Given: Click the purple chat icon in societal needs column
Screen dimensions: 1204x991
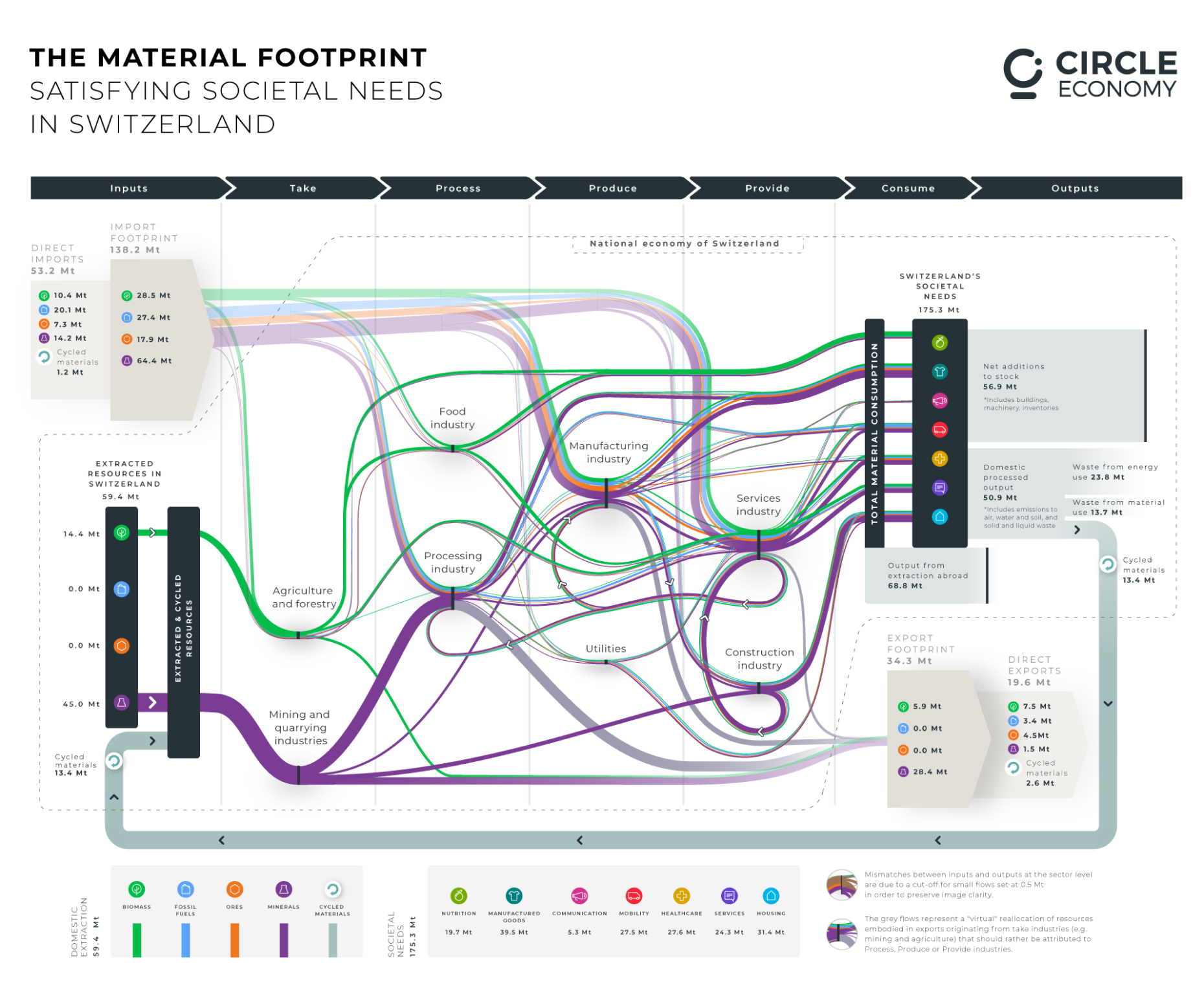Looking at the screenshot, I should click(940, 487).
